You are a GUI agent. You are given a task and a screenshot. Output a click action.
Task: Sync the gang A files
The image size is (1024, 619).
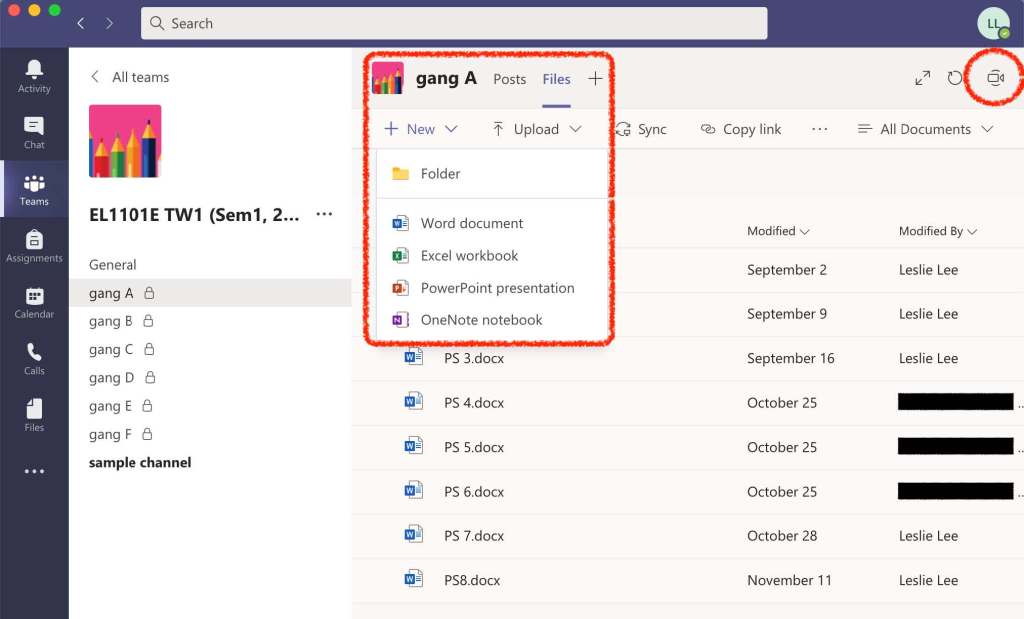click(643, 128)
